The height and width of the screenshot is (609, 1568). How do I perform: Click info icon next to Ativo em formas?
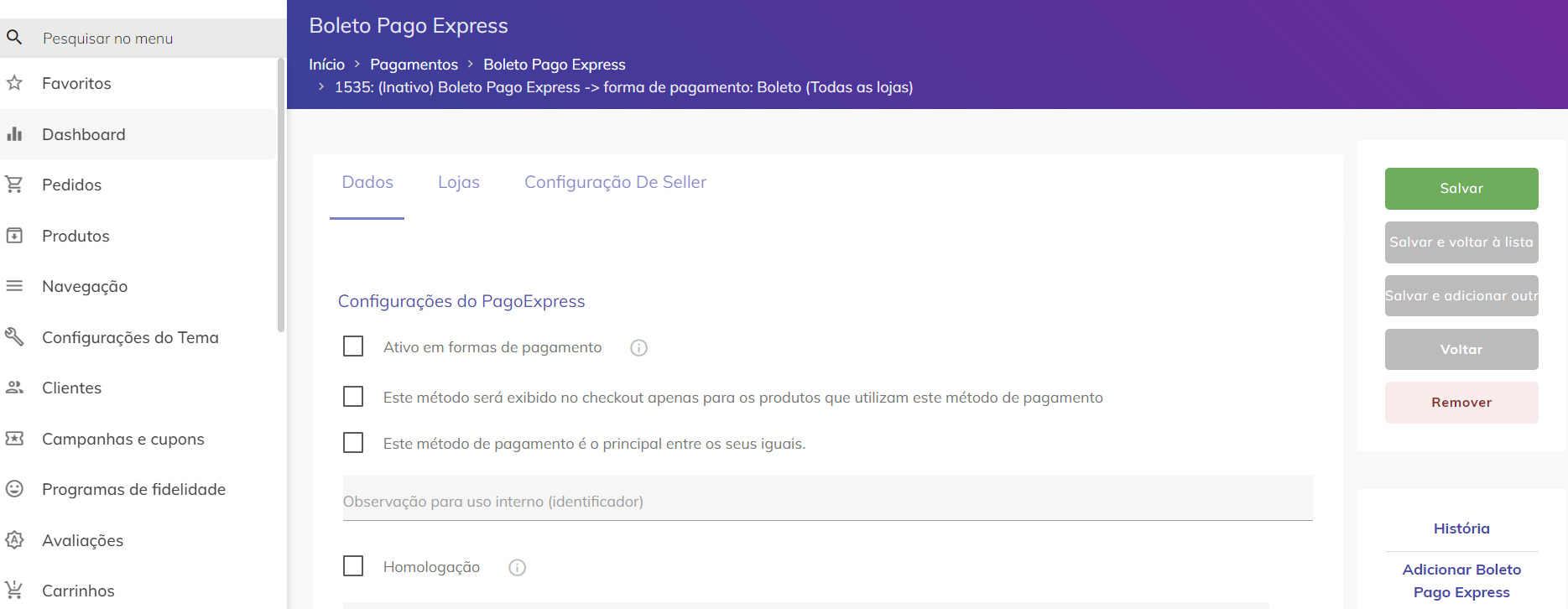point(639,347)
